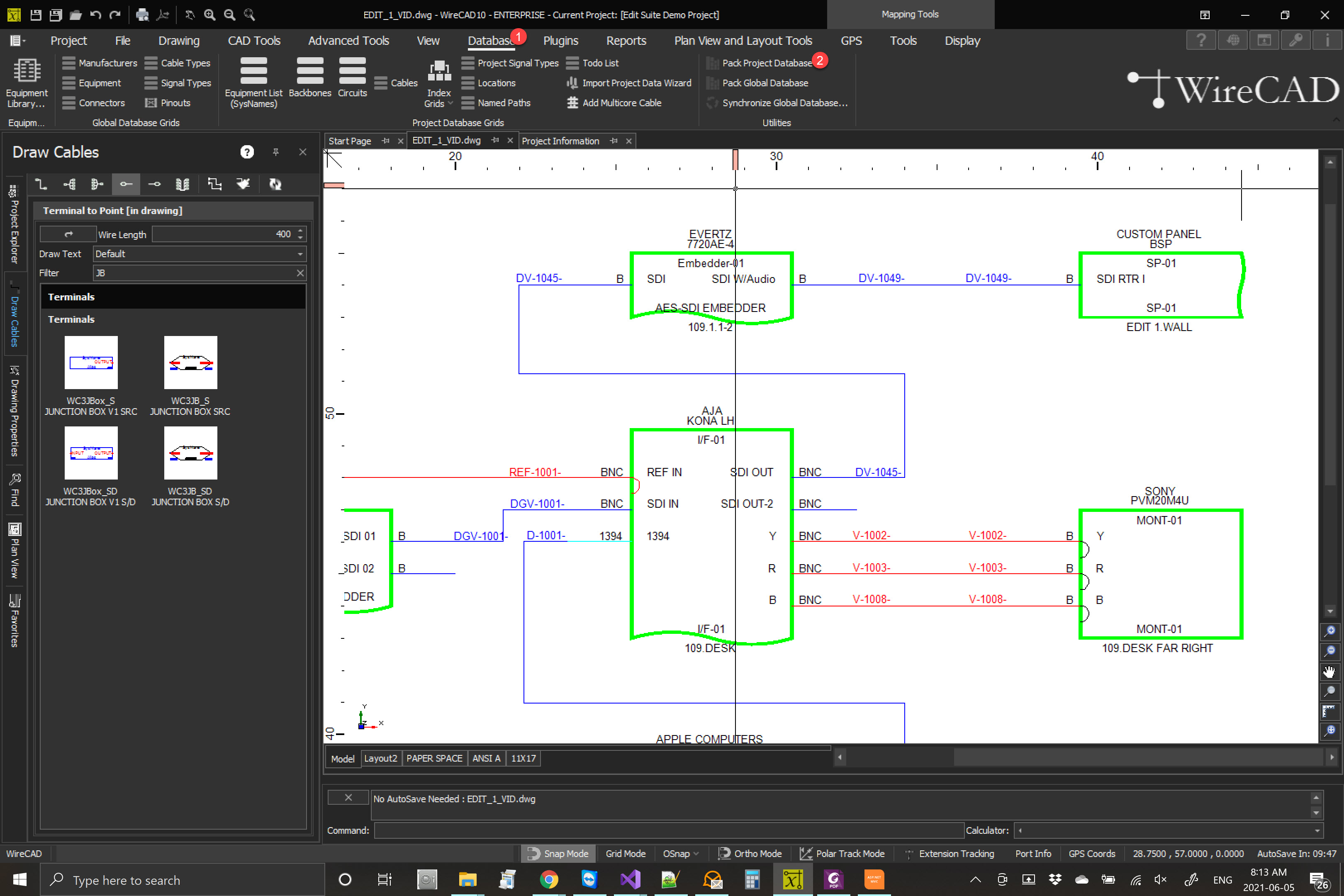Click the refresh icon in Draw Cables toolbar
This screenshot has height=896, width=1344.
click(275, 184)
